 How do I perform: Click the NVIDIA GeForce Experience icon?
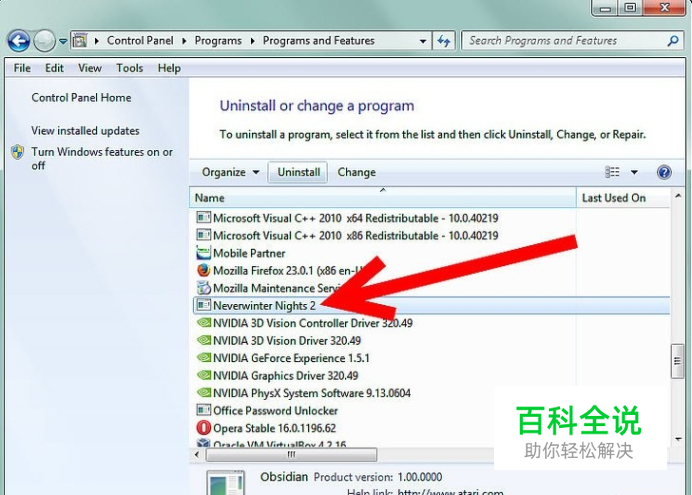tap(203, 358)
